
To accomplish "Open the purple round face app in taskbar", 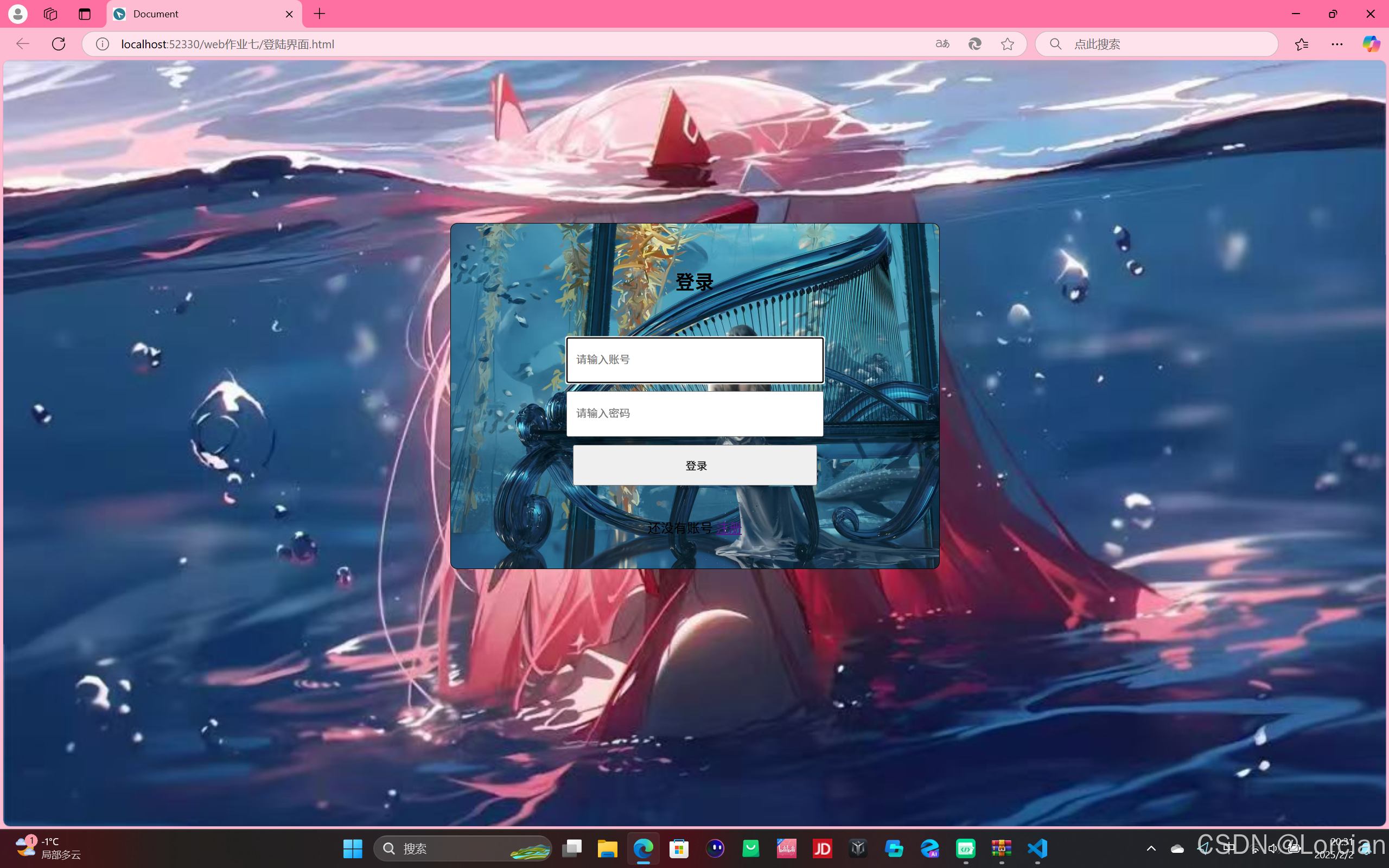I will pyautogui.click(x=715, y=848).
